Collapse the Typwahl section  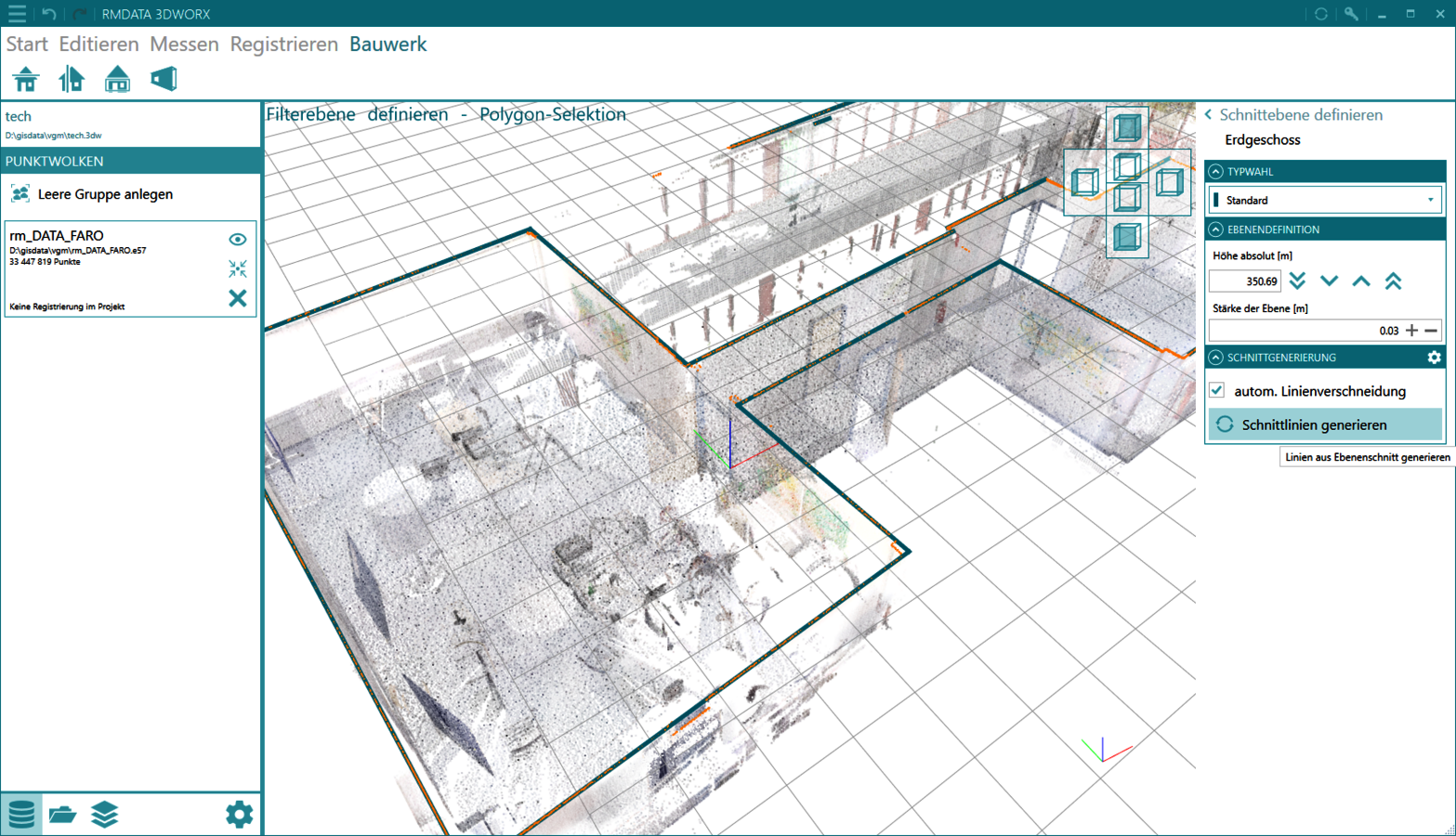1215,172
